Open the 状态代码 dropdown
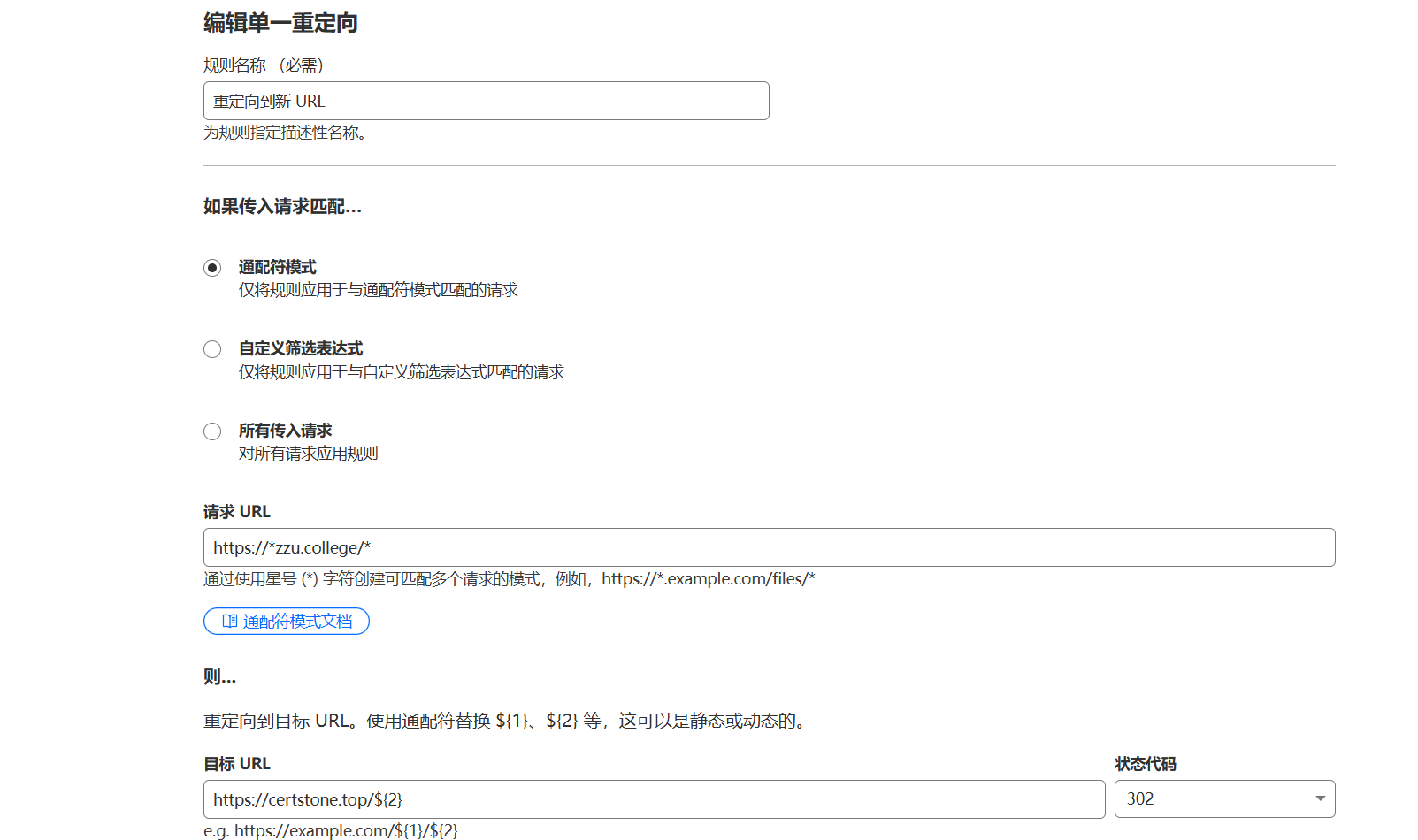 1224,798
